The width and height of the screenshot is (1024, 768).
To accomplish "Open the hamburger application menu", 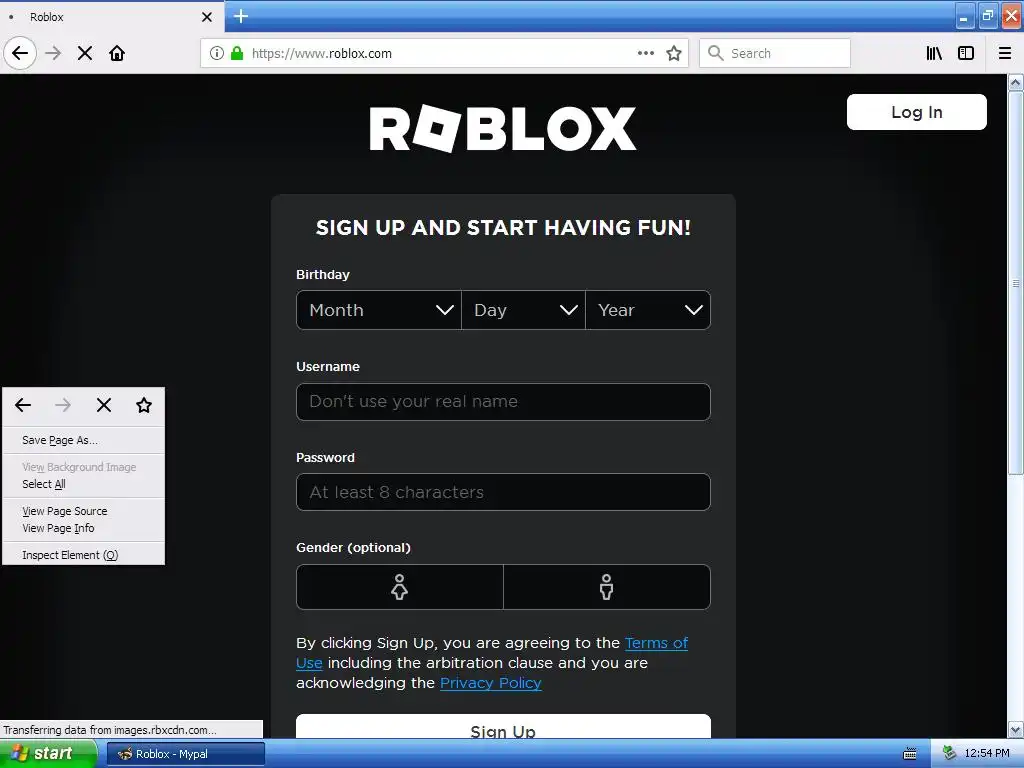I will click(1005, 53).
